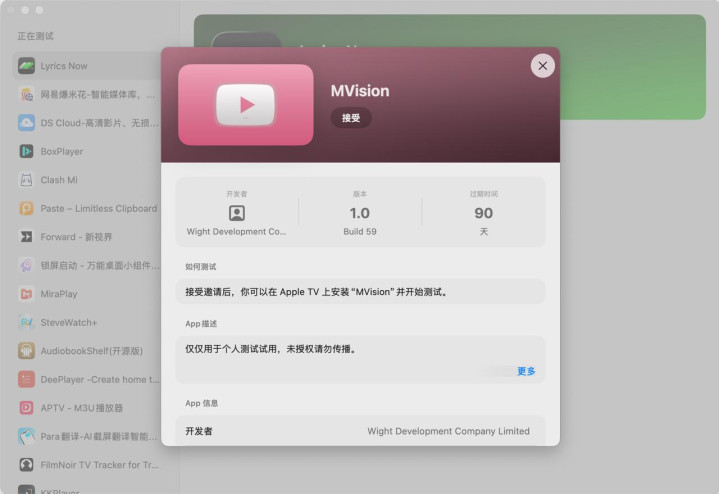Select AudiobookShelf(开源版) entry

87,351
